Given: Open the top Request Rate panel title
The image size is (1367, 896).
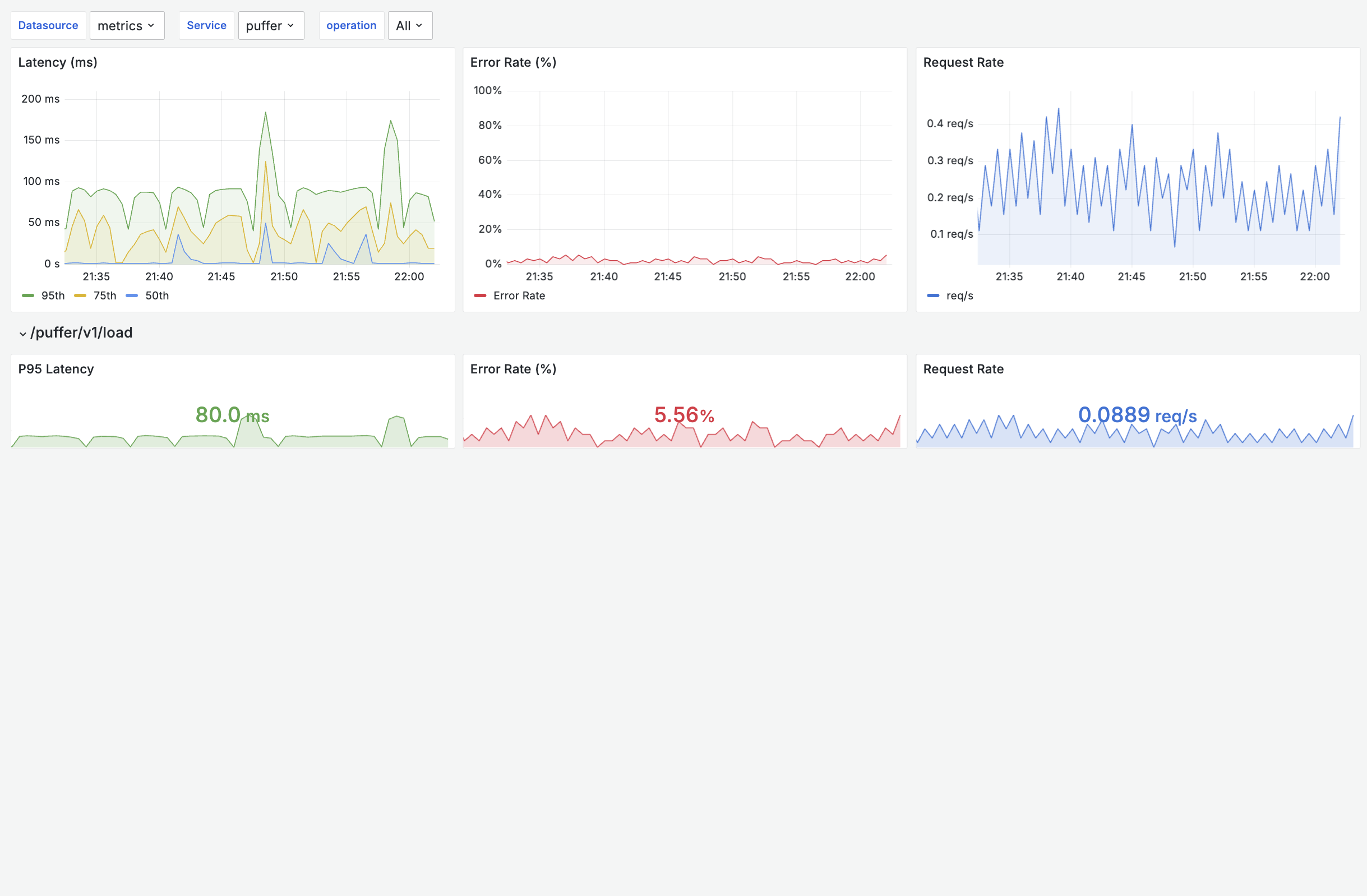Looking at the screenshot, I should coord(963,62).
